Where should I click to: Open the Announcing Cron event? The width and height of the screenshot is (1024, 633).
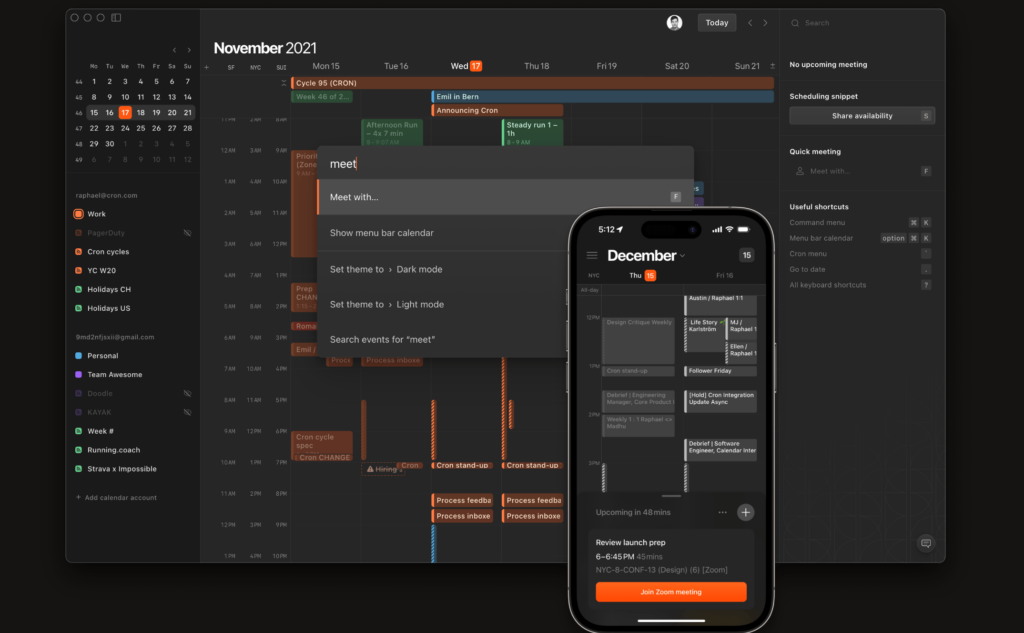[x=497, y=110]
